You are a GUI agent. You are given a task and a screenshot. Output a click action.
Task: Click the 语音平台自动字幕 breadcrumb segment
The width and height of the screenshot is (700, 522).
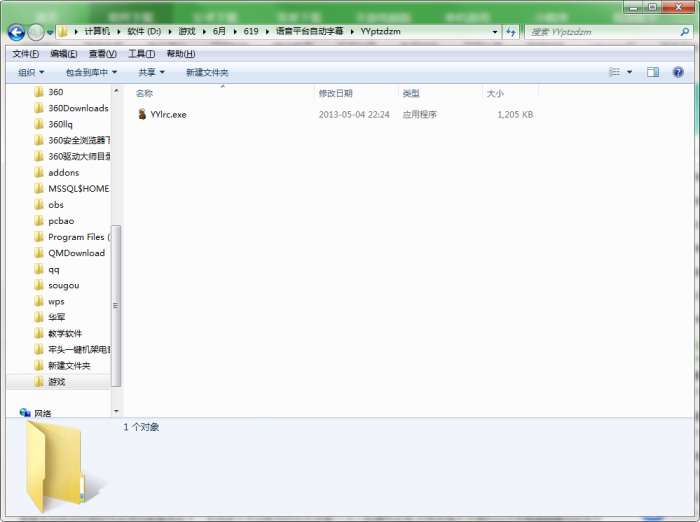click(309, 31)
